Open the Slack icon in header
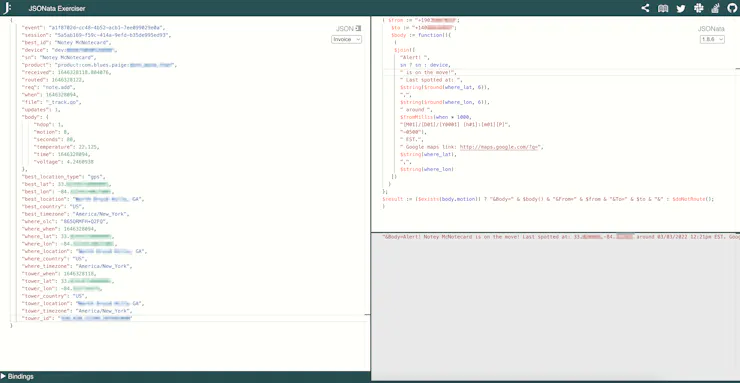The image size is (740, 383). pos(698,8)
